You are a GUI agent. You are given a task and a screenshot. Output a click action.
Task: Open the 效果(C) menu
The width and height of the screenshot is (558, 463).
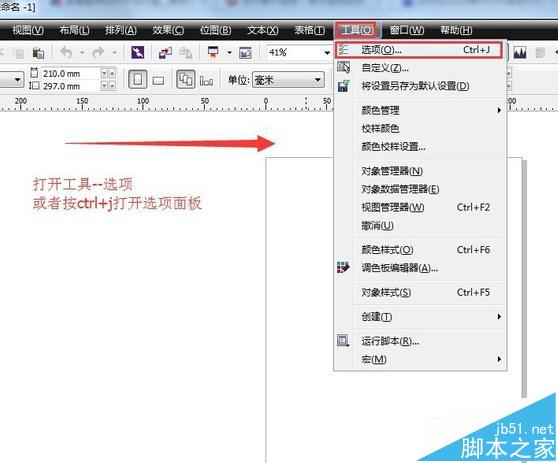(x=168, y=30)
